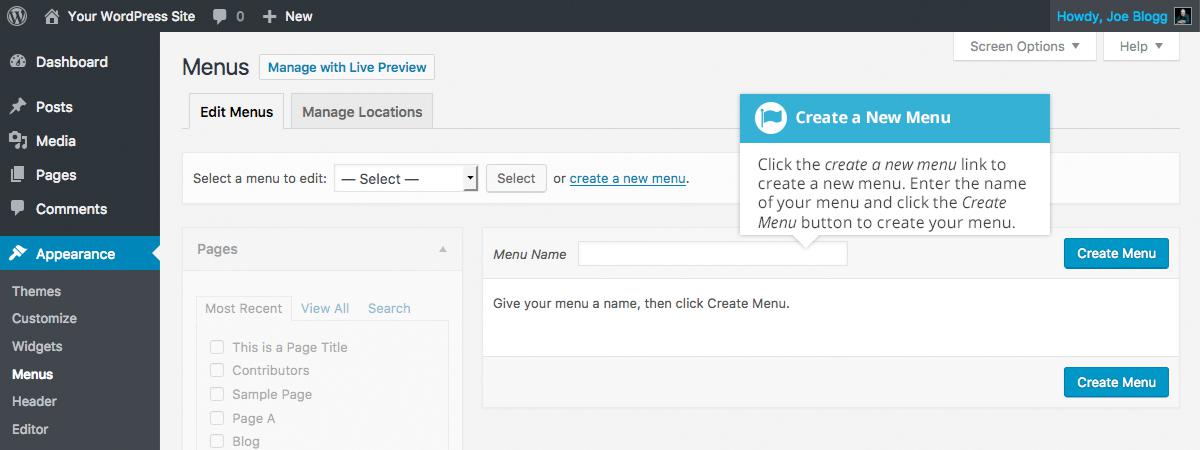Open the Comments sidebar menu item
The width and height of the screenshot is (1200, 450).
coord(80,209)
